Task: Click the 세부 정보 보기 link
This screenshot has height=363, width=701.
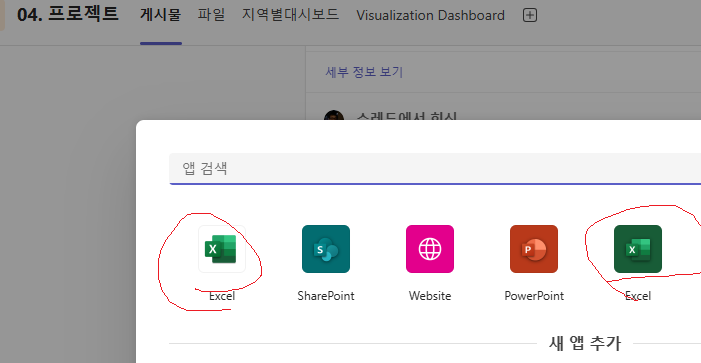Action: tap(364, 72)
